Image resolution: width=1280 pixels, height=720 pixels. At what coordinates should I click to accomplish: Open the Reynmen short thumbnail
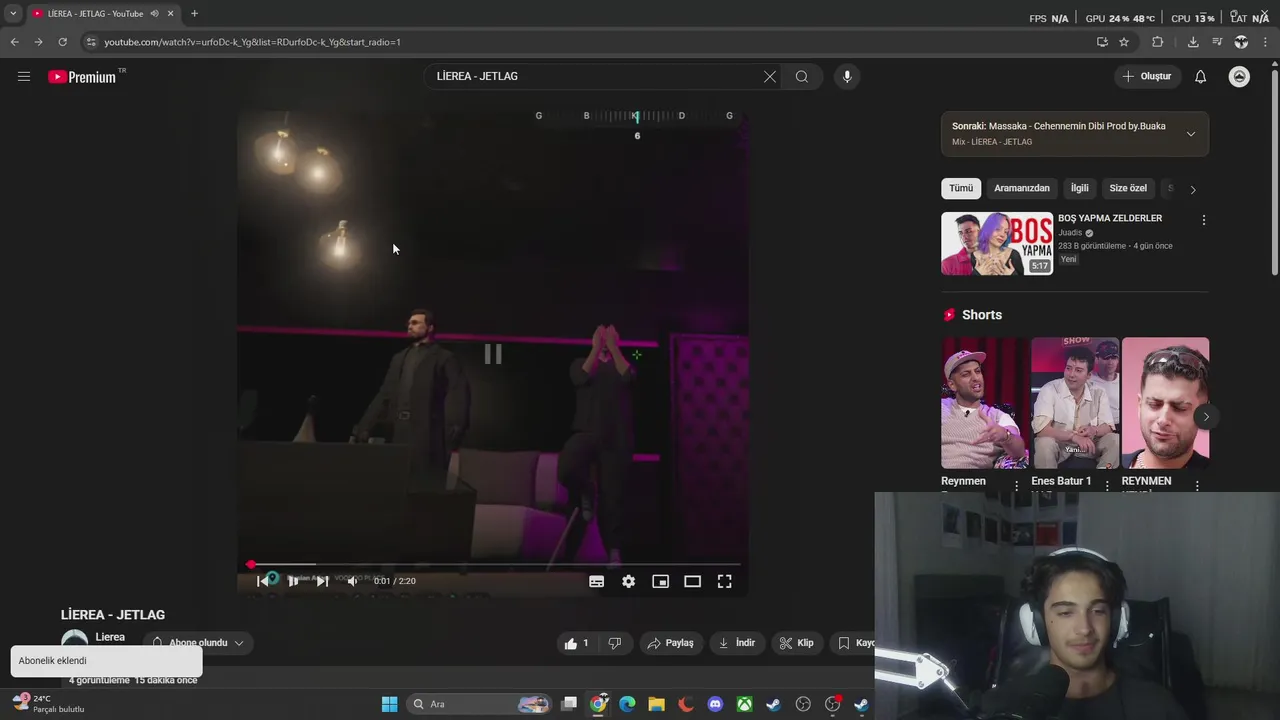(985, 403)
